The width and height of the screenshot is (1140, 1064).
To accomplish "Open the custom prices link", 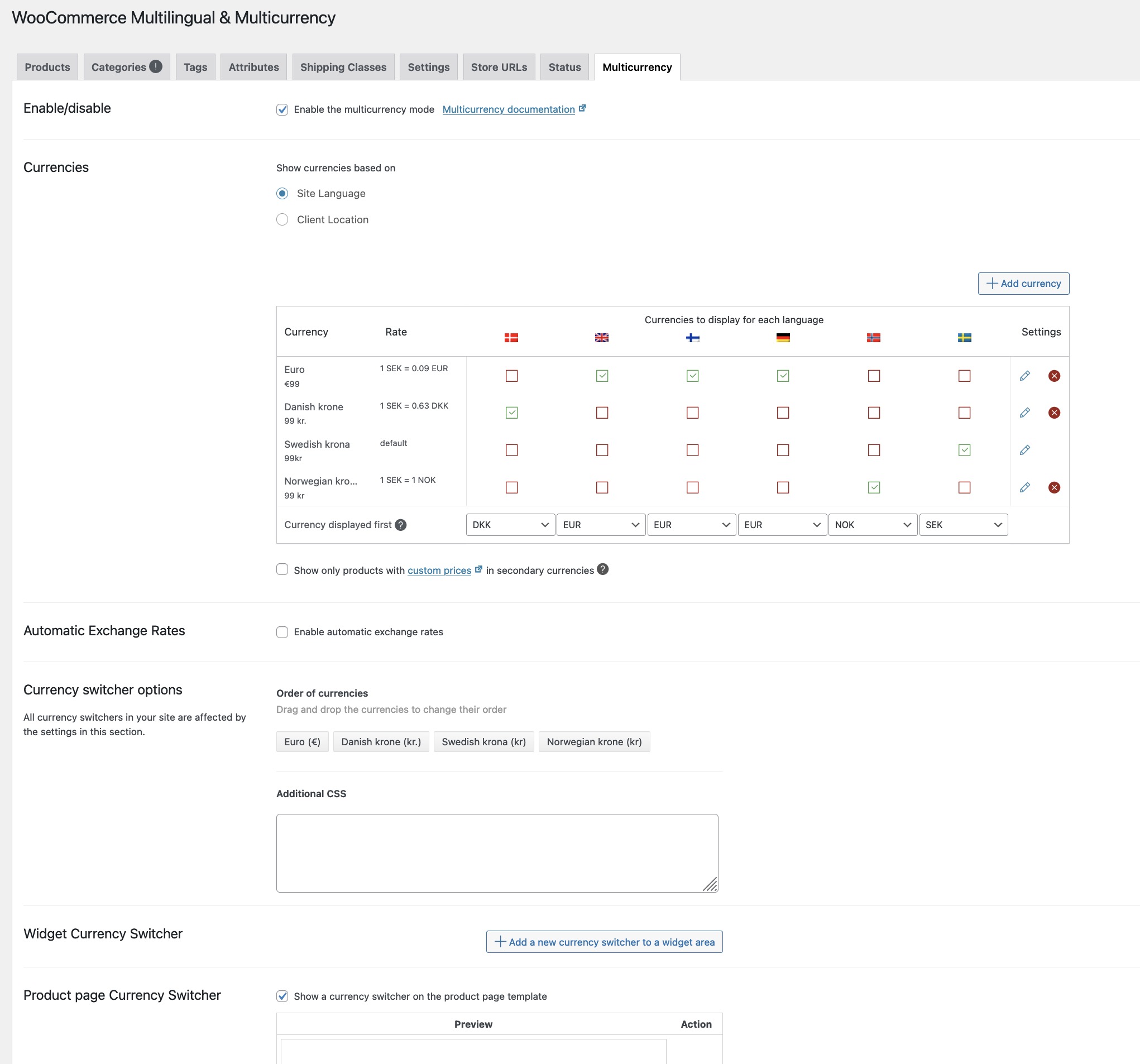I will [x=439, y=571].
